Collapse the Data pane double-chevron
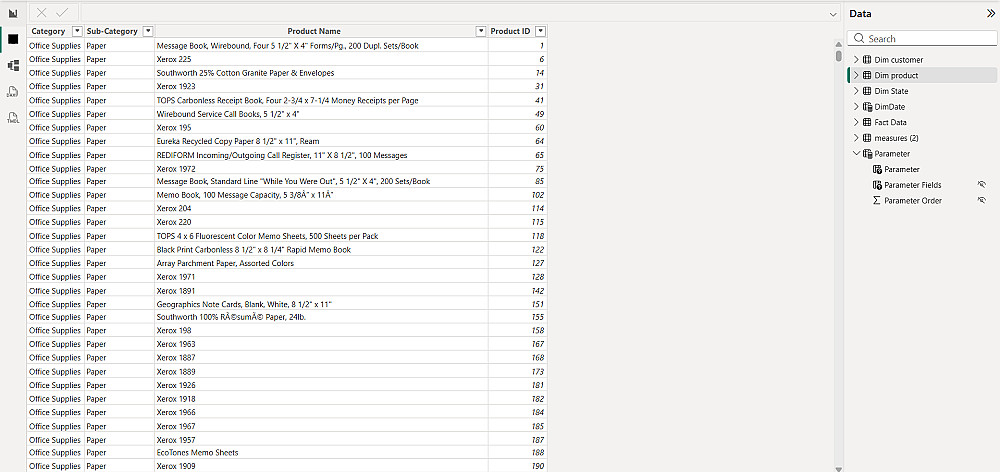The height and width of the screenshot is (472, 1000). click(x=990, y=13)
